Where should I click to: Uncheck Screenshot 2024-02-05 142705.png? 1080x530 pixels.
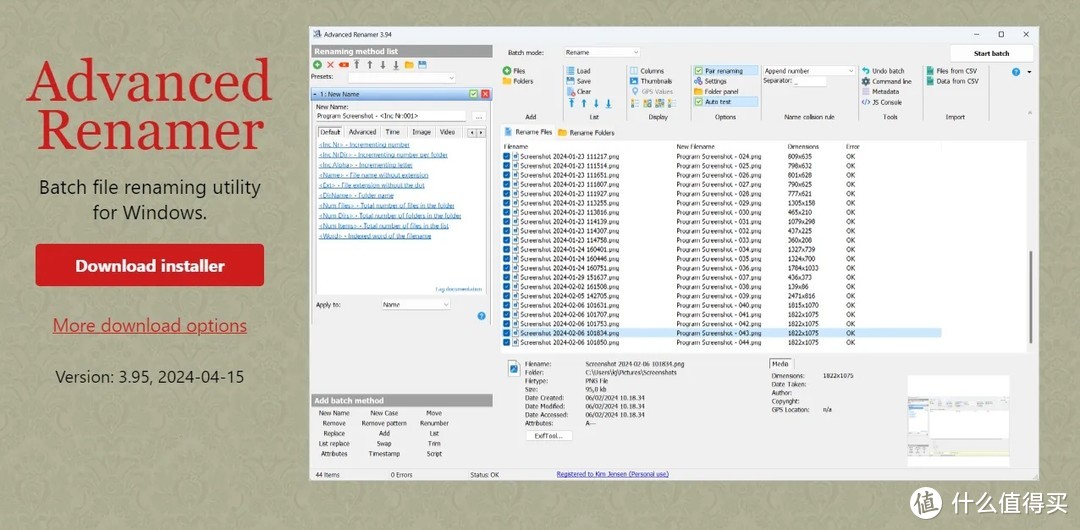point(506,296)
